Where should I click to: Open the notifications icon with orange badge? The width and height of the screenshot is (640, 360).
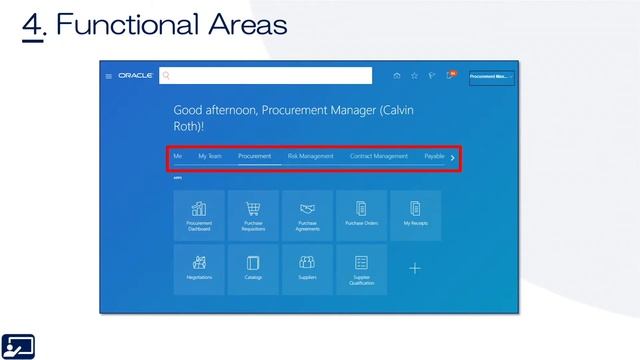(451, 75)
